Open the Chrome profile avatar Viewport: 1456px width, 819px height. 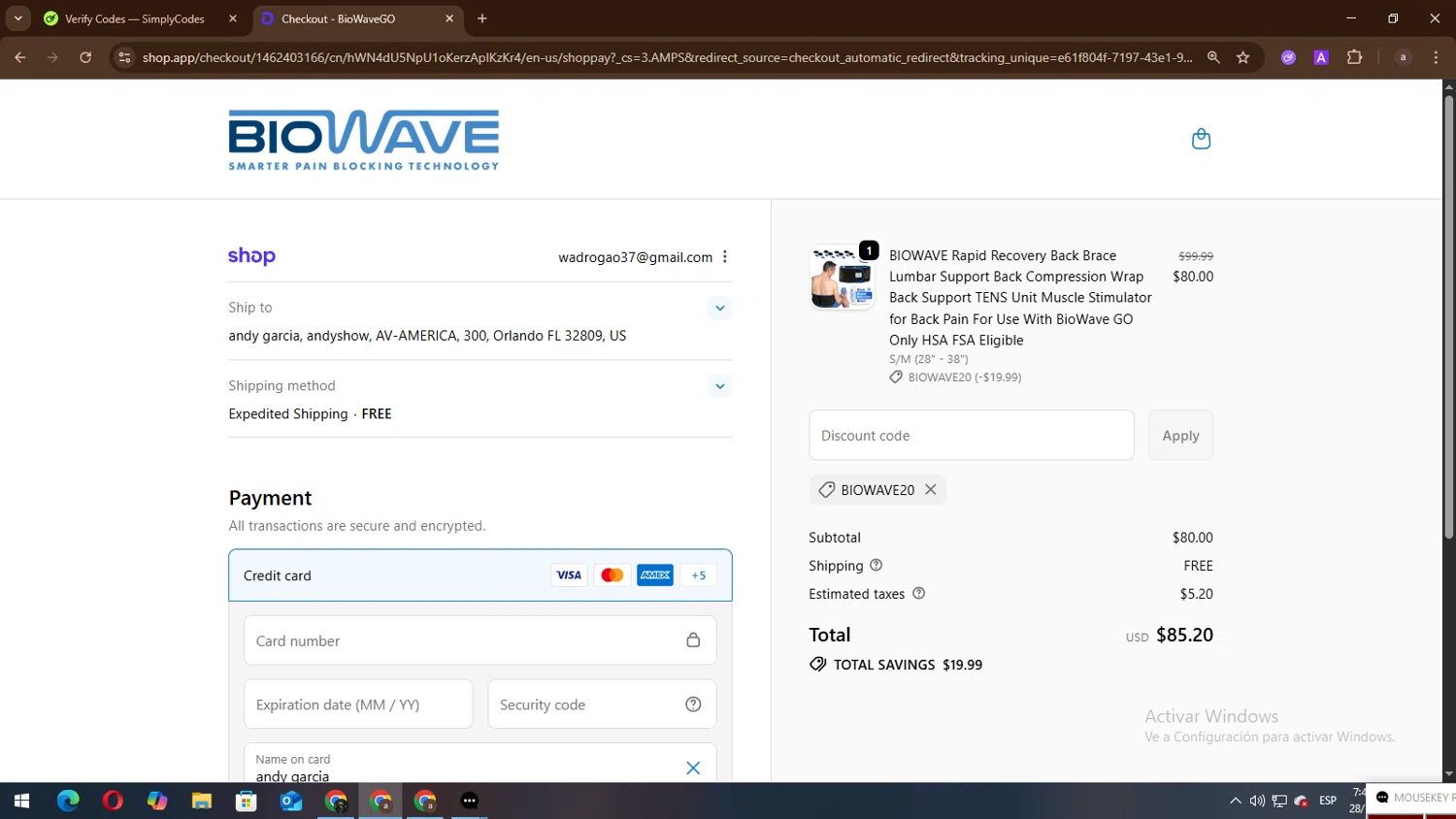click(1403, 57)
